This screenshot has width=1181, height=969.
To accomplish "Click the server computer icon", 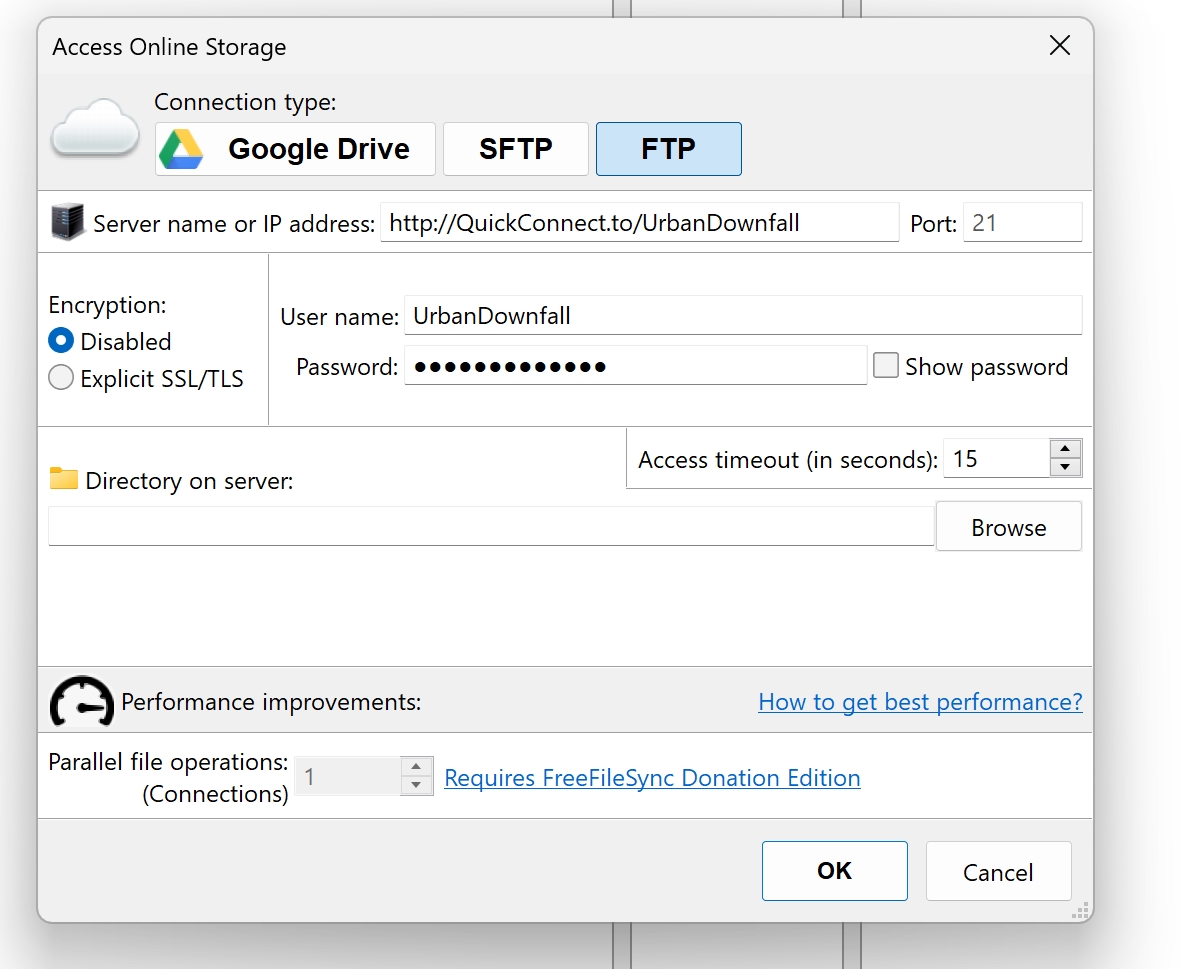I will (67, 222).
